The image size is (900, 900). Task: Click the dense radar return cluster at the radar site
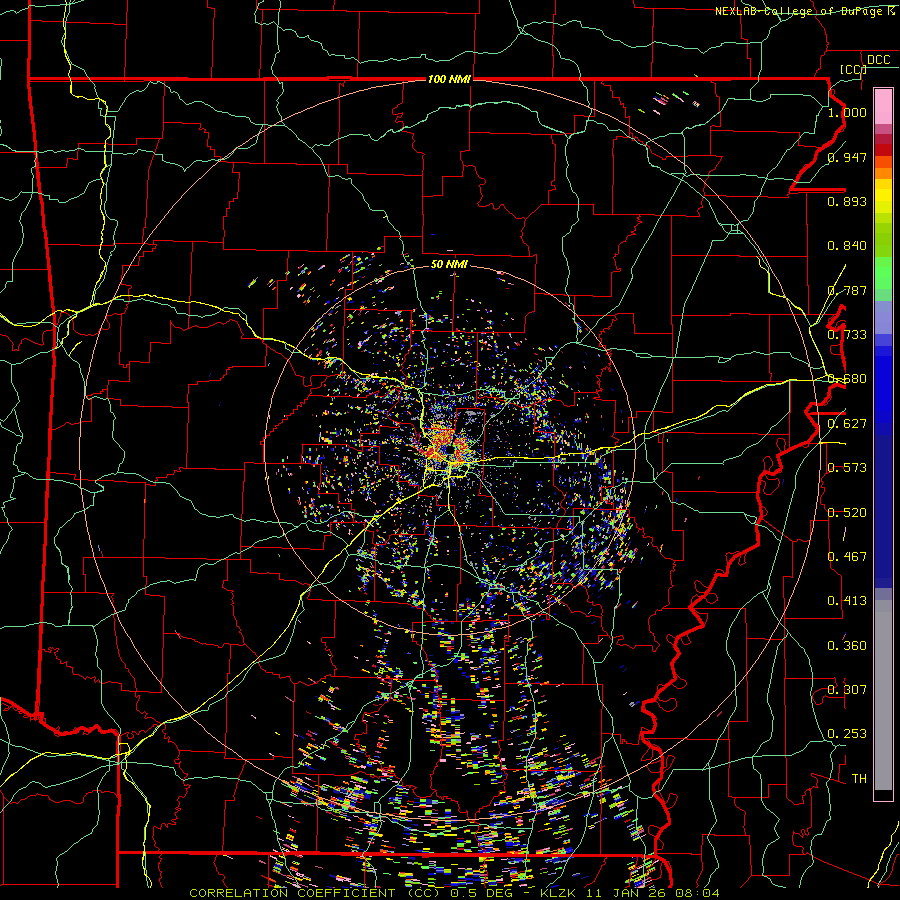[446, 449]
